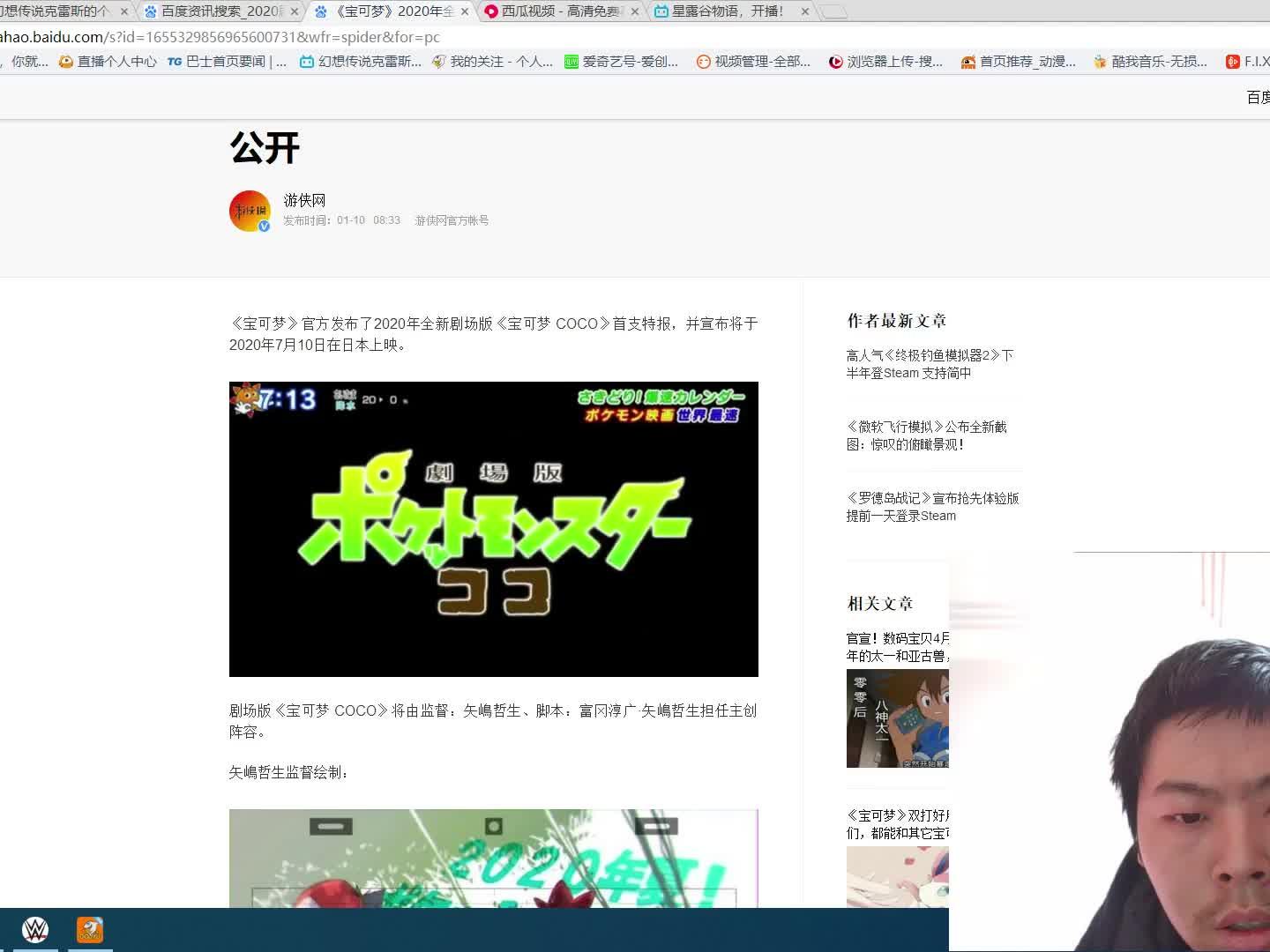Screen dimensions: 1270x952
Task: Click the 2020年夏 poster image
Action: (x=494, y=859)
